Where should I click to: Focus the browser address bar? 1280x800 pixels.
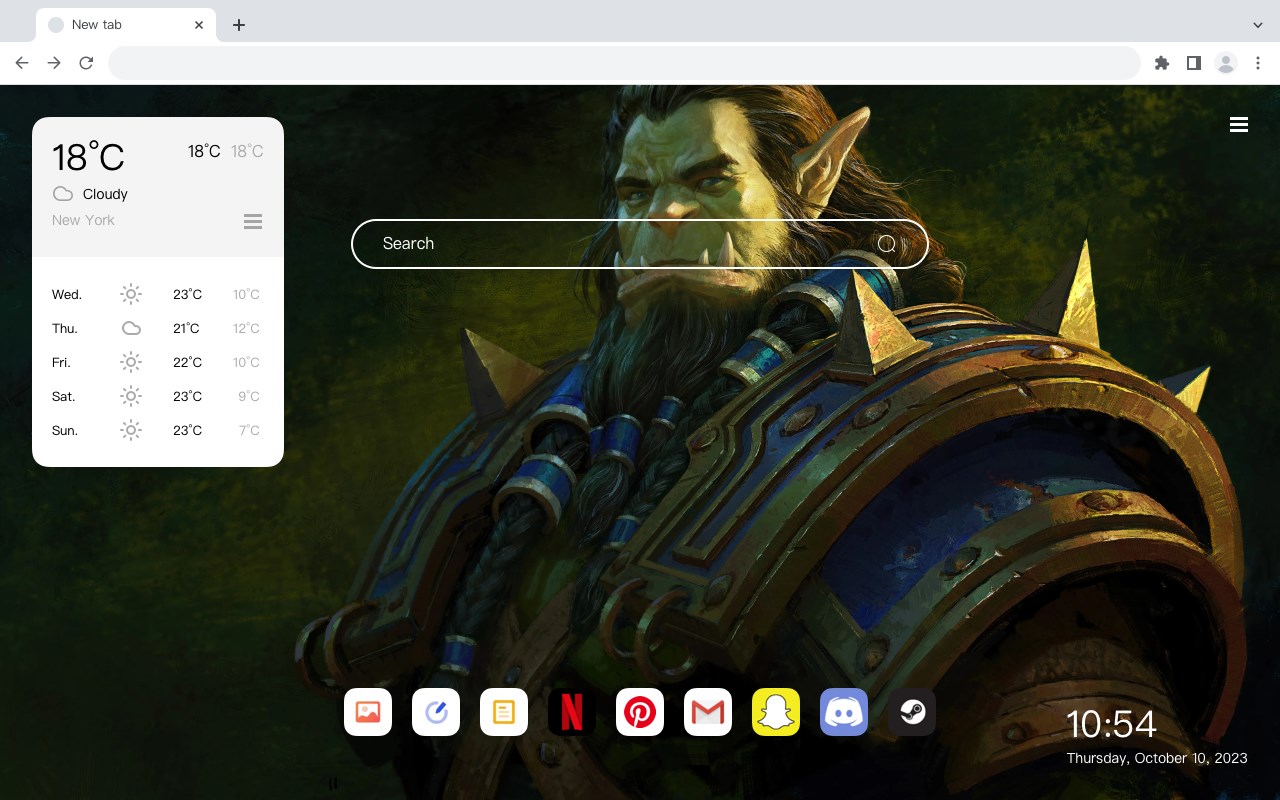tap(624, 63)
